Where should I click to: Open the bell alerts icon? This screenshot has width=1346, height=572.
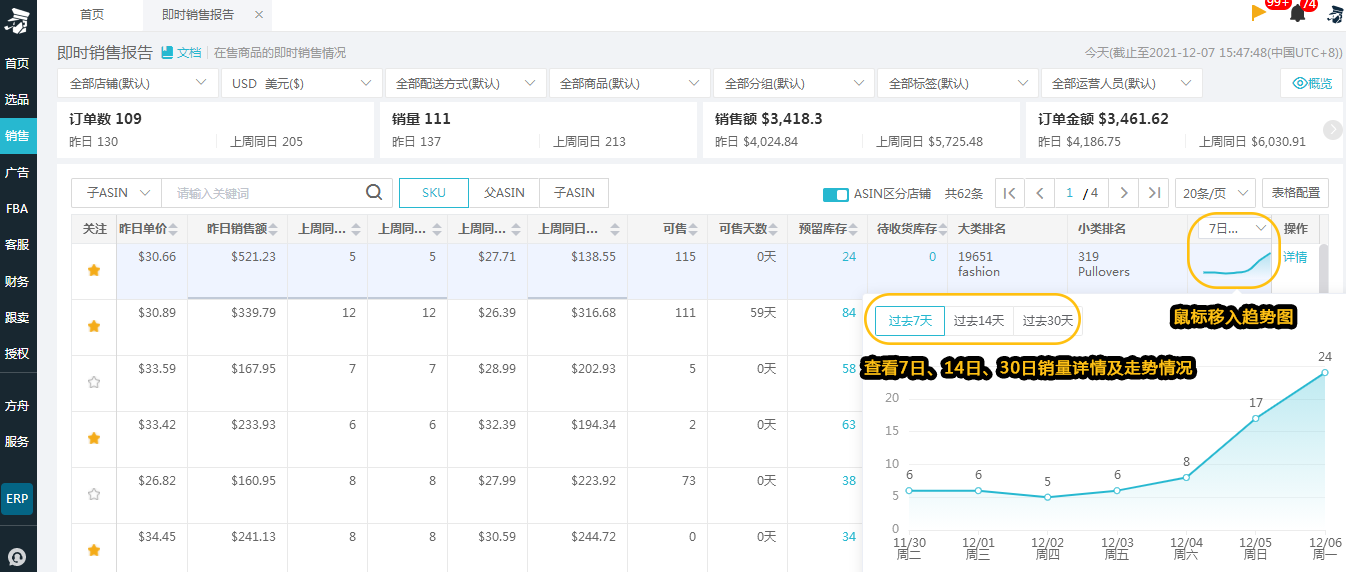point(1298,13)
